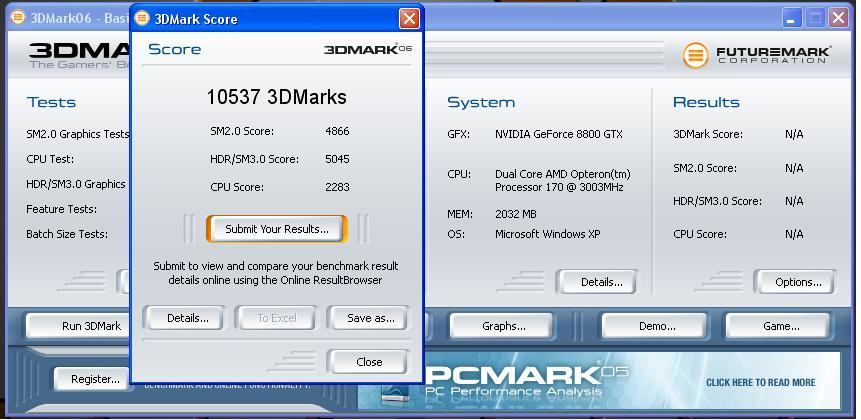This screenshot has width=861, height=420.
Task: Click the Batch Size Tests label
Action: (67, 234)
